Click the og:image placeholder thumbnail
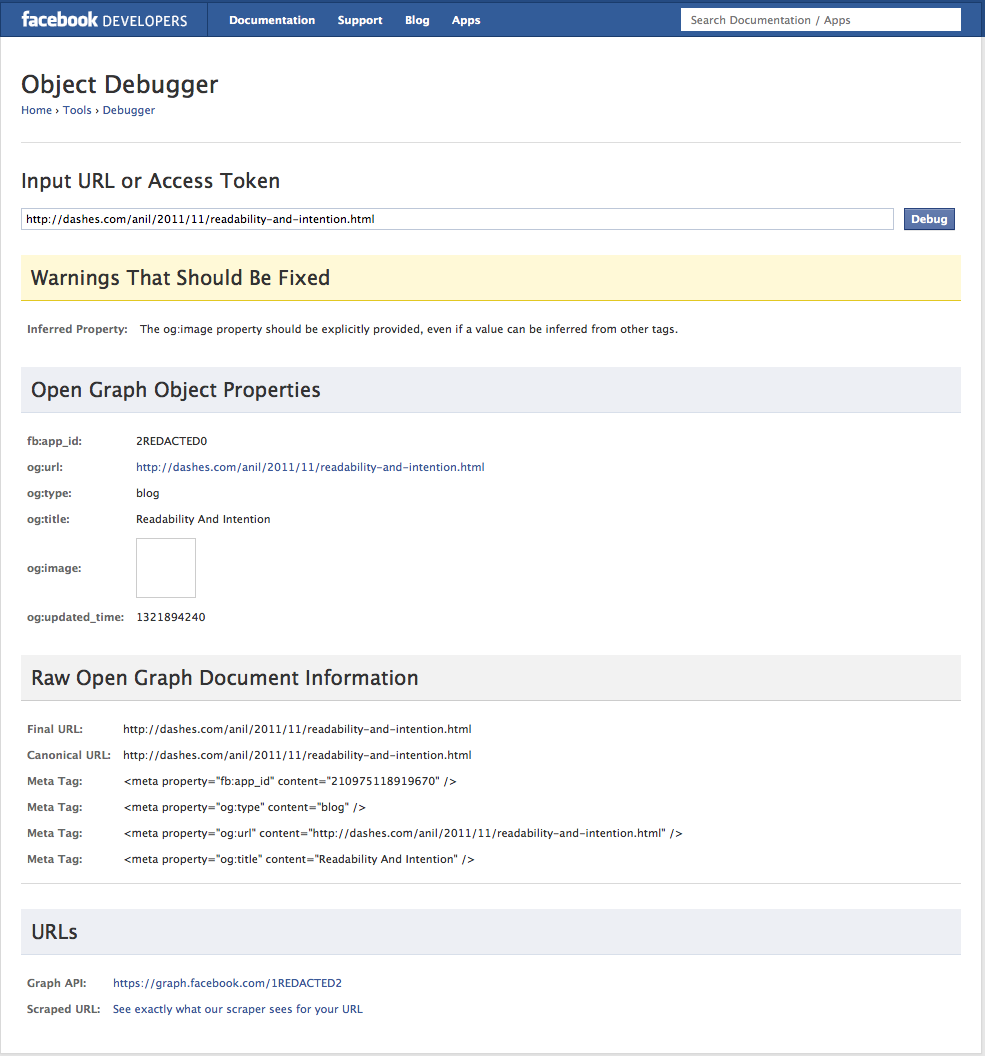 [x=165, y=568]
